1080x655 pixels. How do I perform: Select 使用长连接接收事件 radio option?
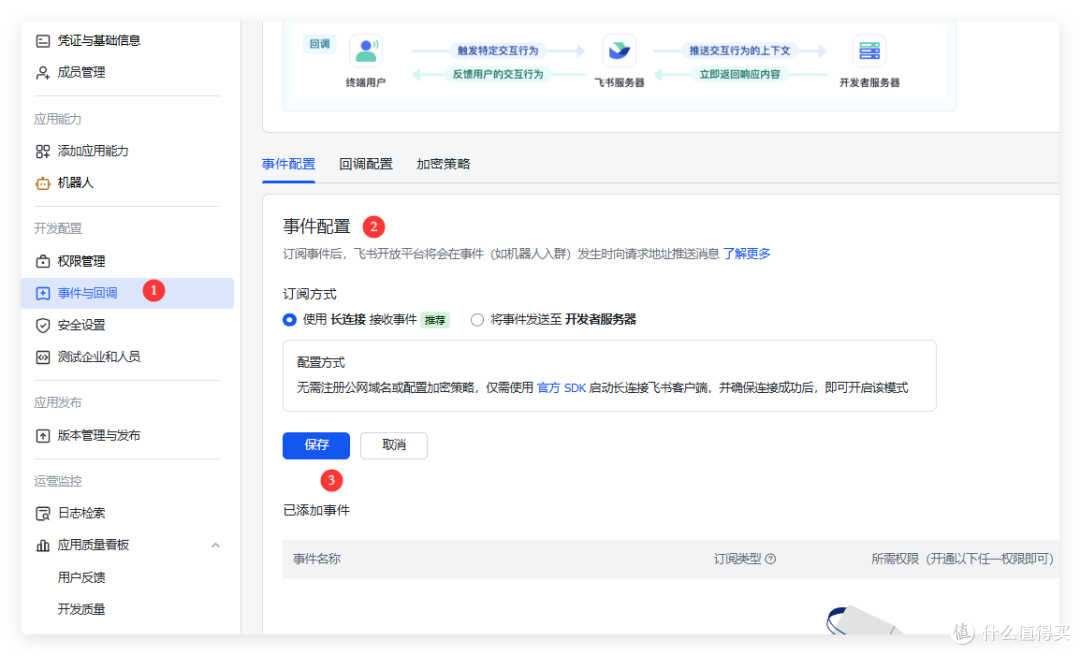coord(289,320)
